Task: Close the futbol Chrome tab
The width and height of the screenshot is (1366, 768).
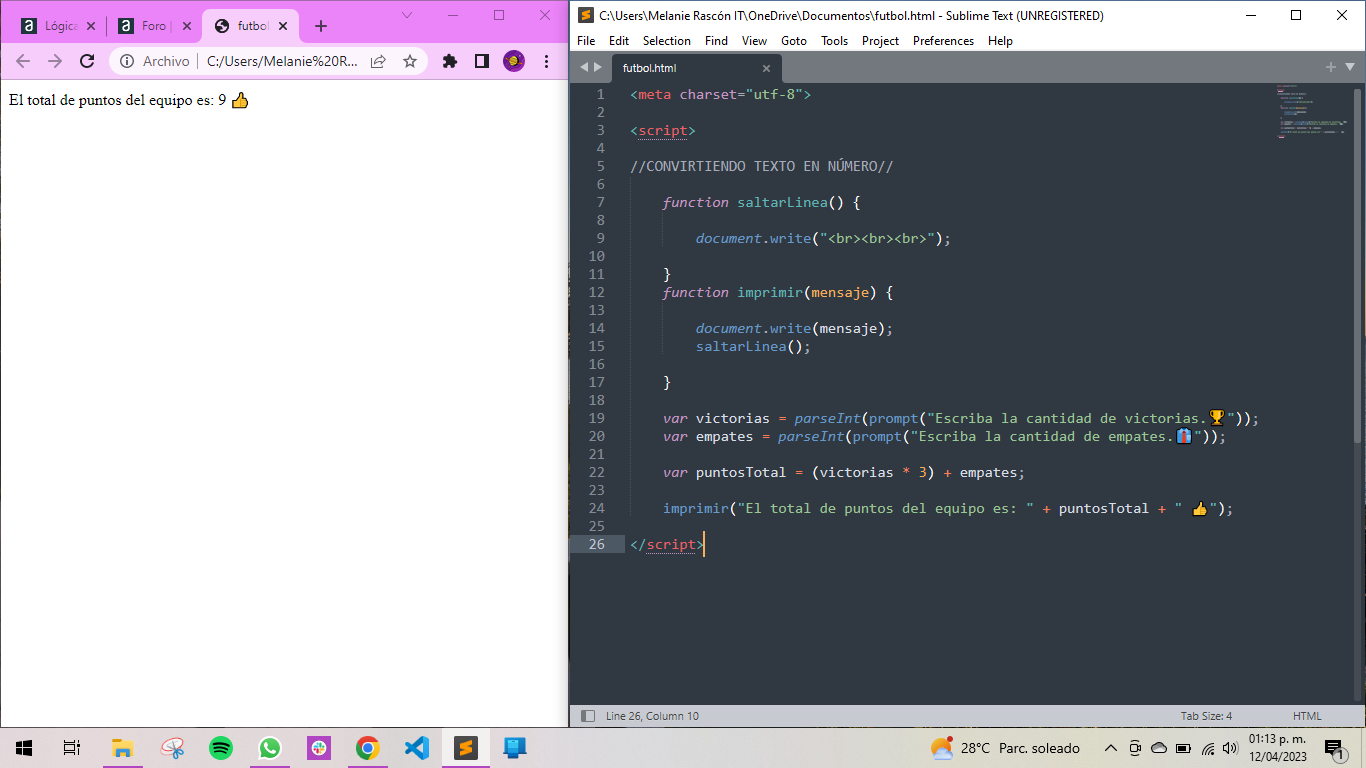Action: point(282,26)
